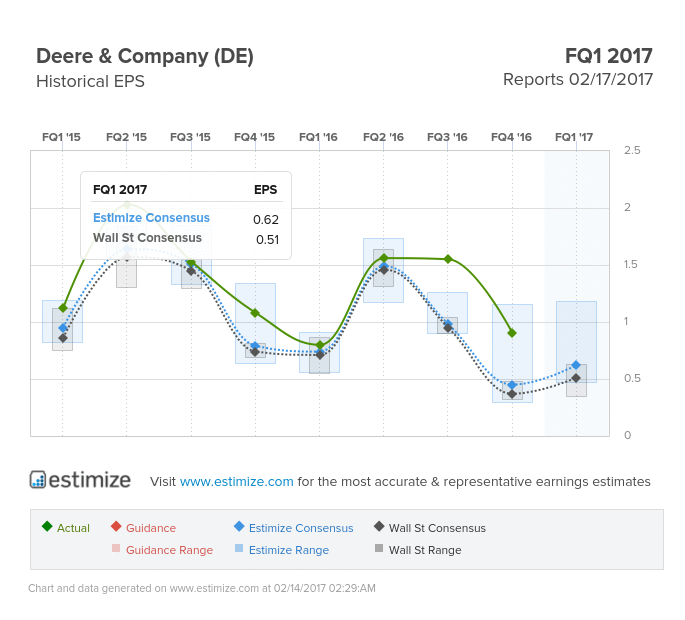Click the tooltip value 0.62
The width and height of the screenshot is (685, 620).
tap(266, 219)
